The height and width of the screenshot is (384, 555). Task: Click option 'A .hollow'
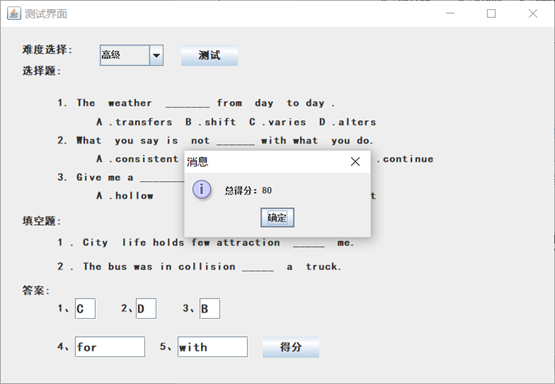coord(125,196)
